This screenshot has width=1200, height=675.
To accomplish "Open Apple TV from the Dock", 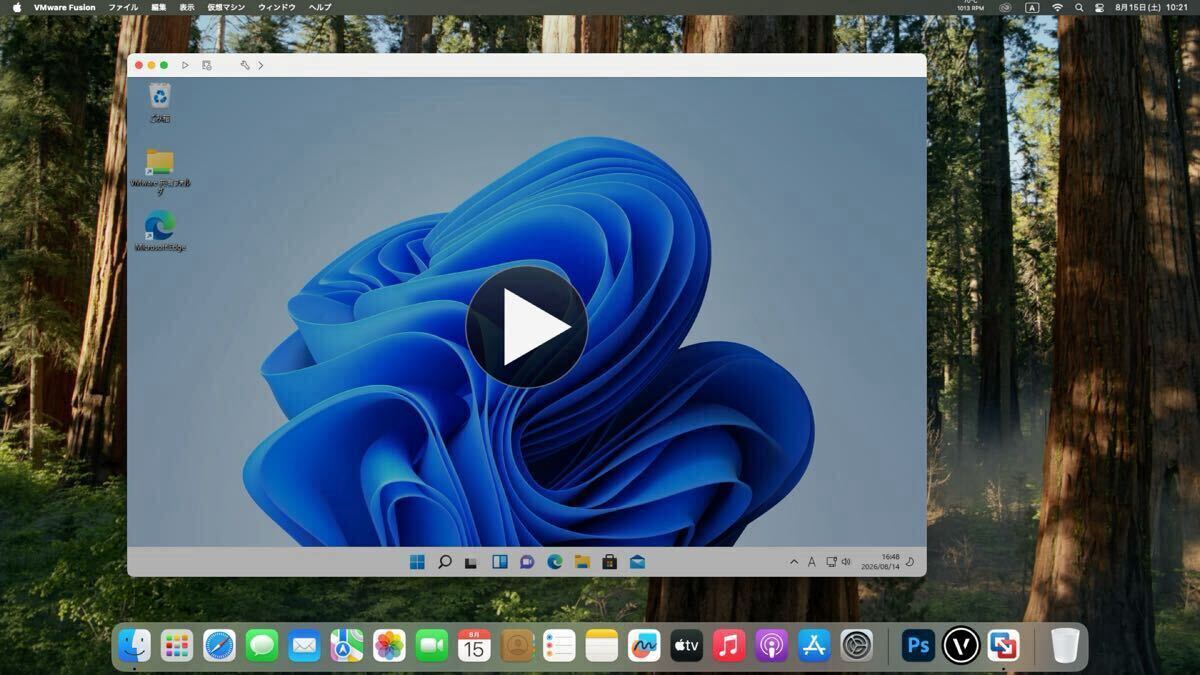I will tap(687, 645).
